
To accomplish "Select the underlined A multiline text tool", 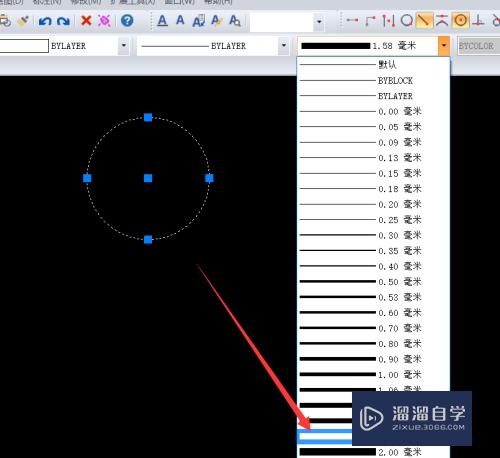I will (162, 21).
